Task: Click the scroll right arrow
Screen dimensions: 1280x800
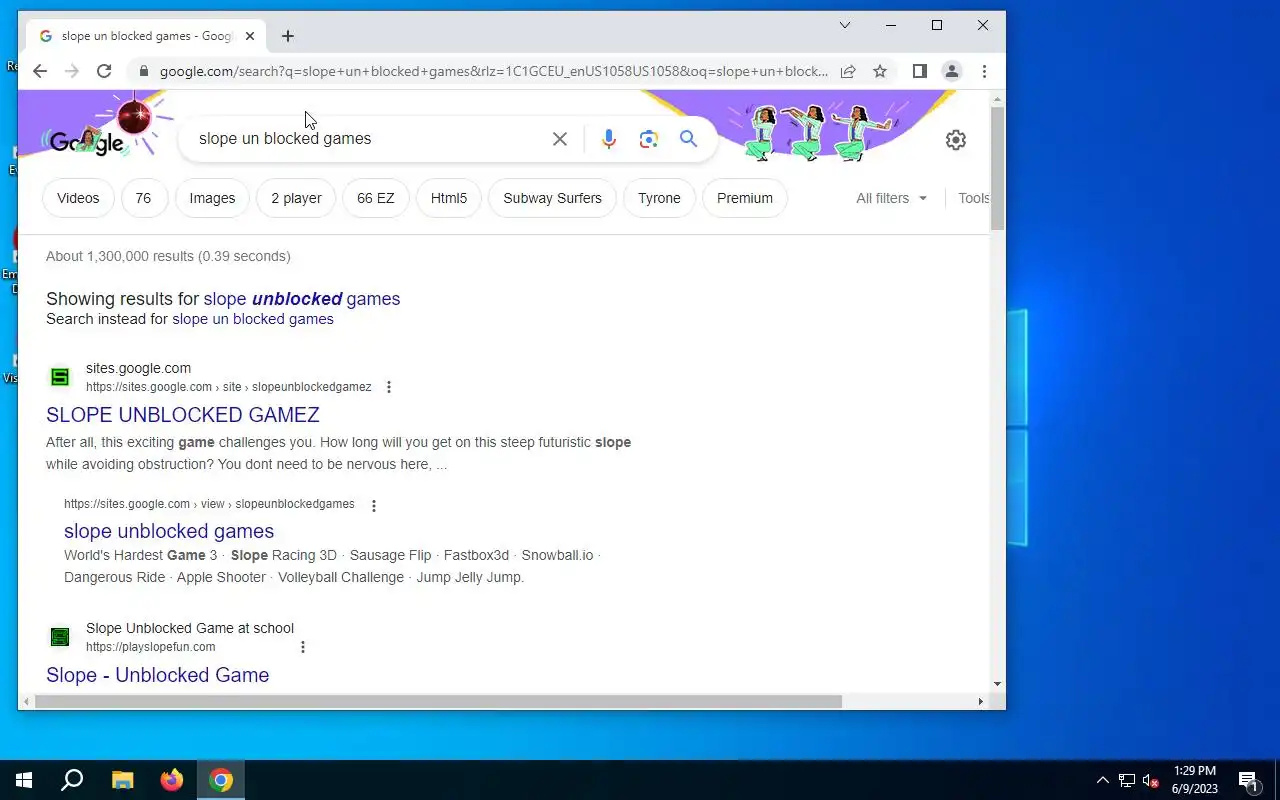Action: (x=980, y=702)
